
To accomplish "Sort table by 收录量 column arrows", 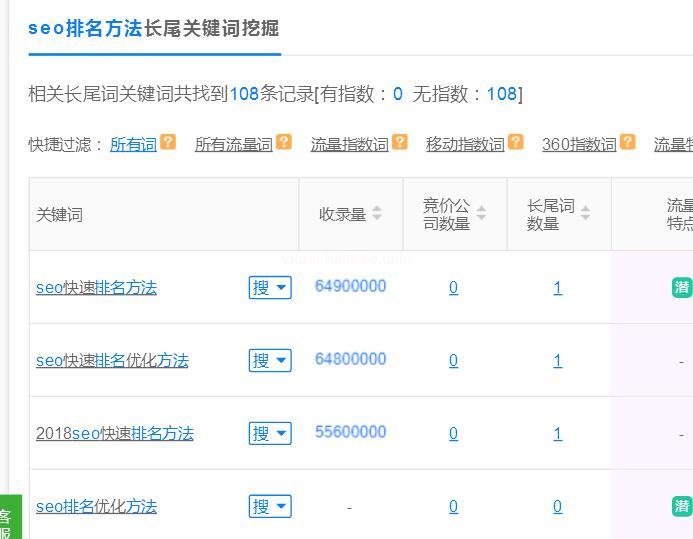I will [x=377, y=214].
